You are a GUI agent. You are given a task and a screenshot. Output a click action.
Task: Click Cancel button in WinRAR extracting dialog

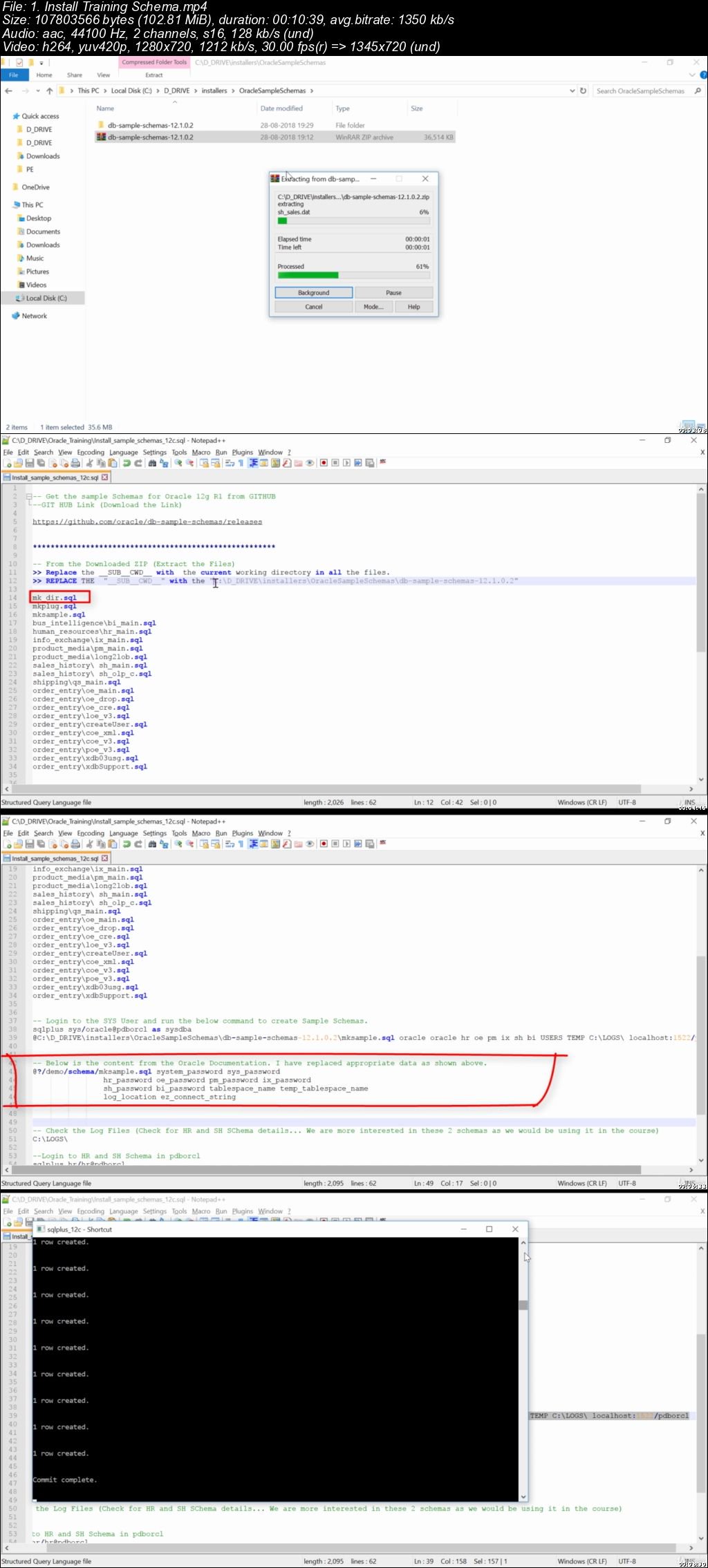[314, 307]
